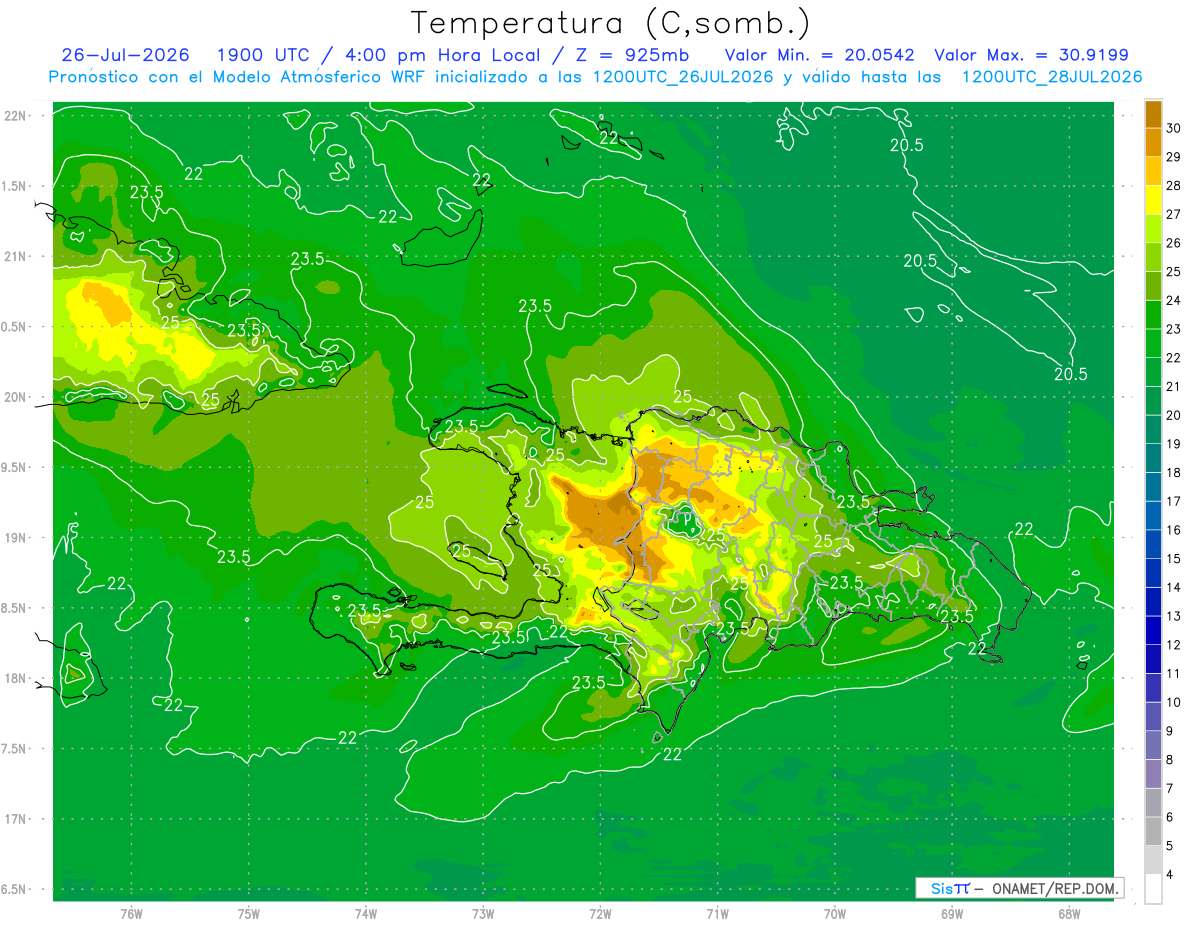Click the 70W longitude axis label
This screenshot has width=1200, height=927.
click(x=835, y=913)
